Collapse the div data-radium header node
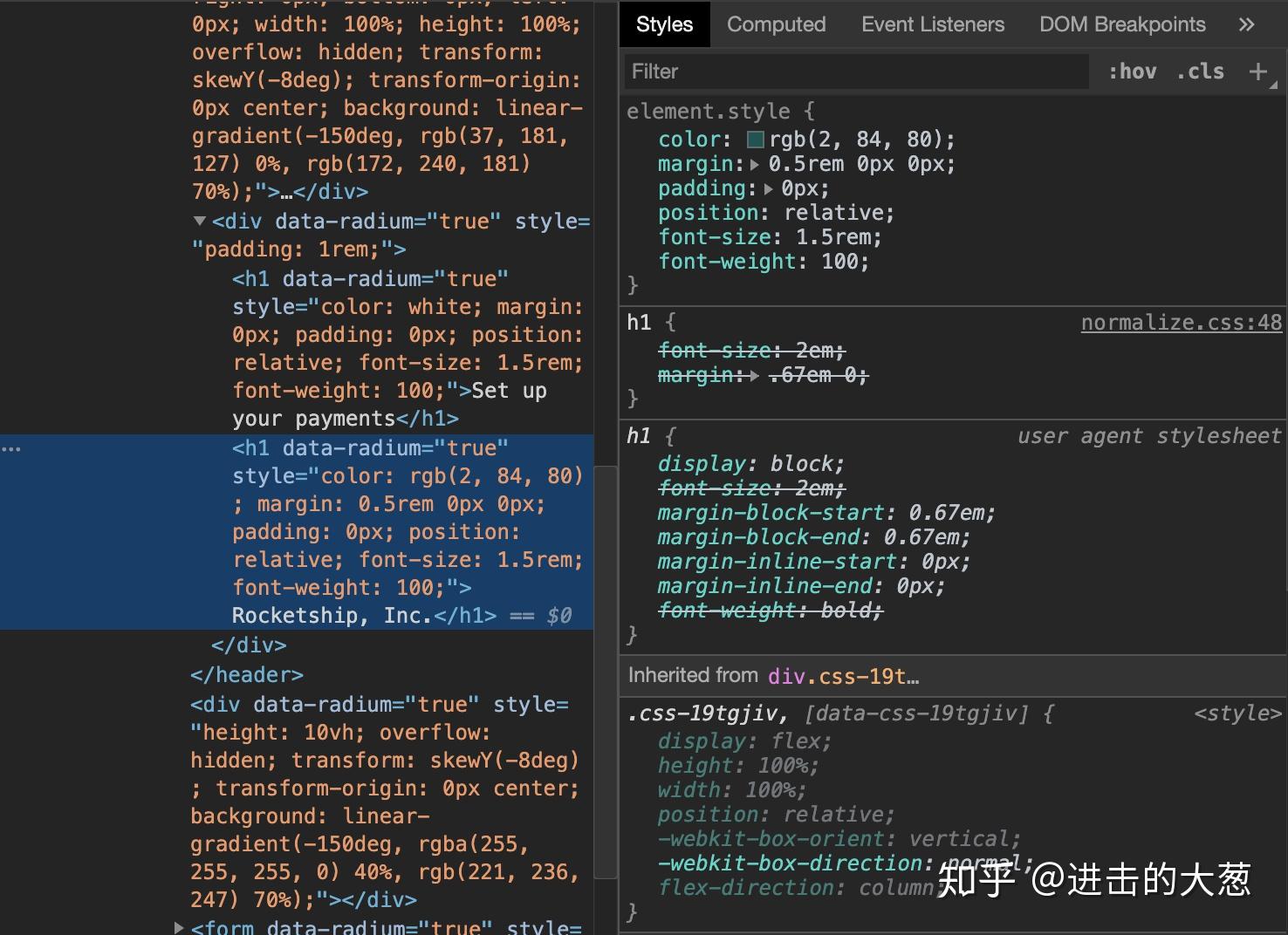The image size is (1288, 935). coord(199,221)
